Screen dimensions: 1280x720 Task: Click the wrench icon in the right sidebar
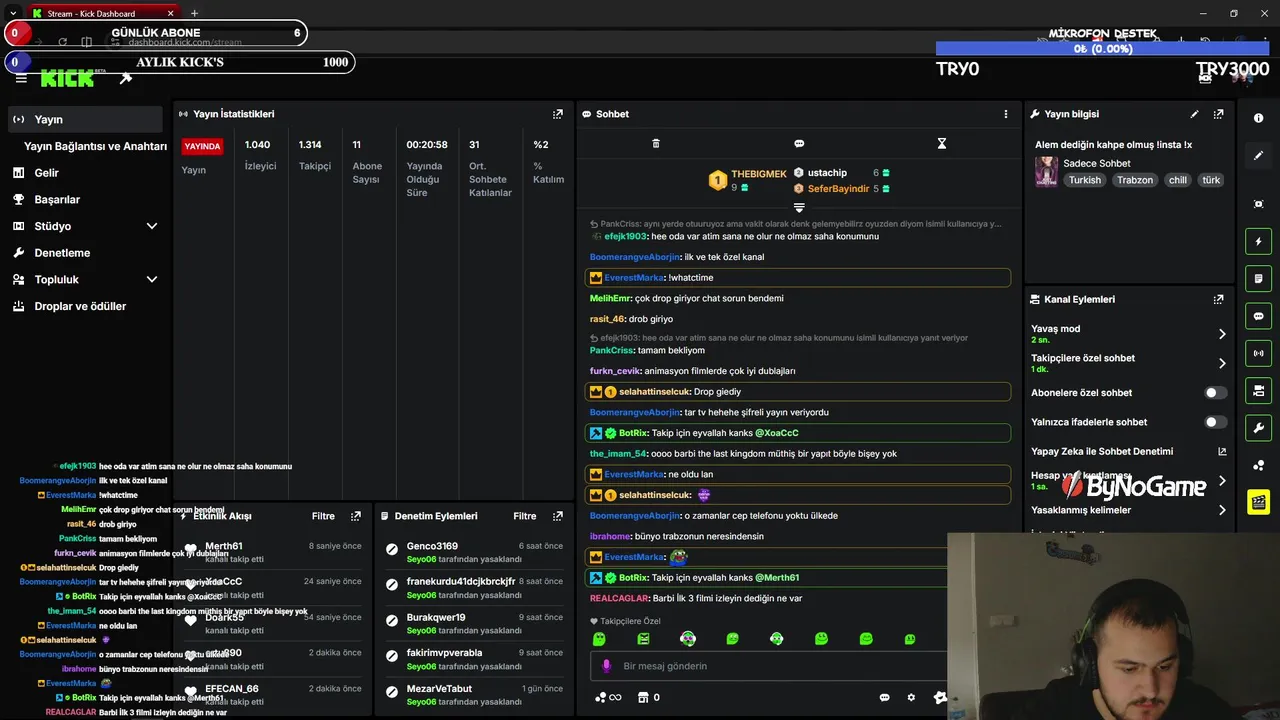click(1258, 428)
